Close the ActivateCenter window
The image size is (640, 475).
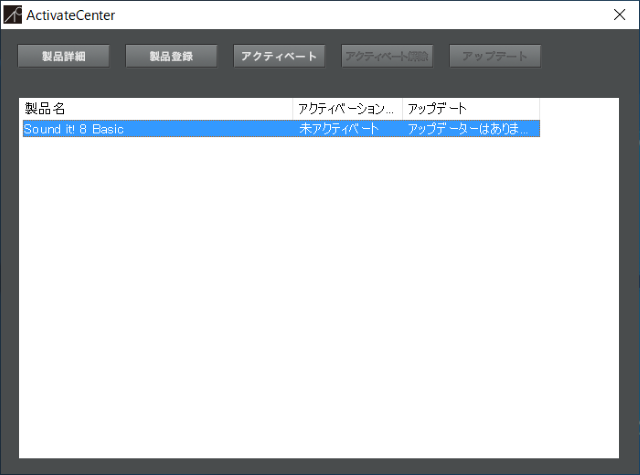point(619,15)
